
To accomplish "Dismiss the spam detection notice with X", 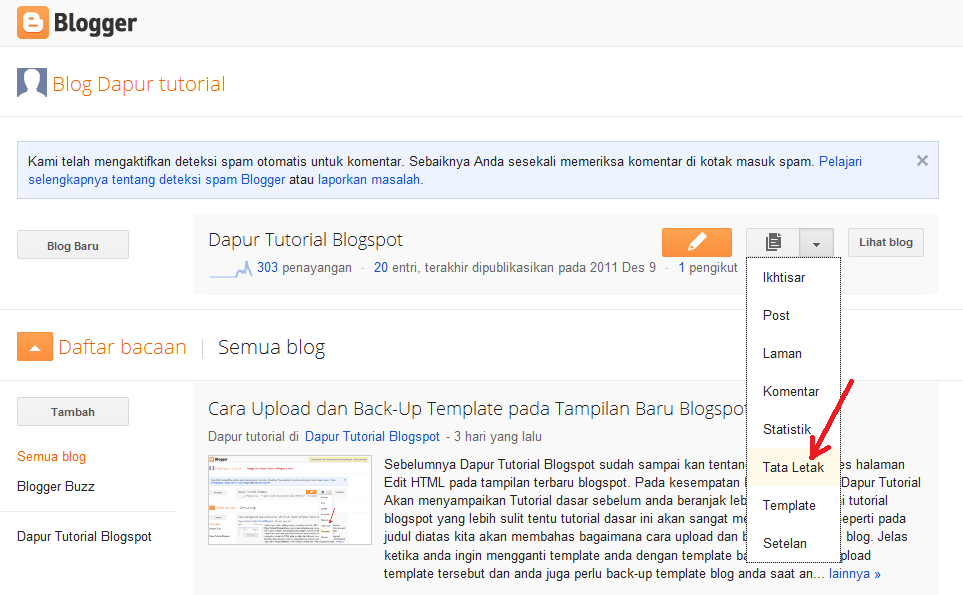I will (x=922, y=161).
